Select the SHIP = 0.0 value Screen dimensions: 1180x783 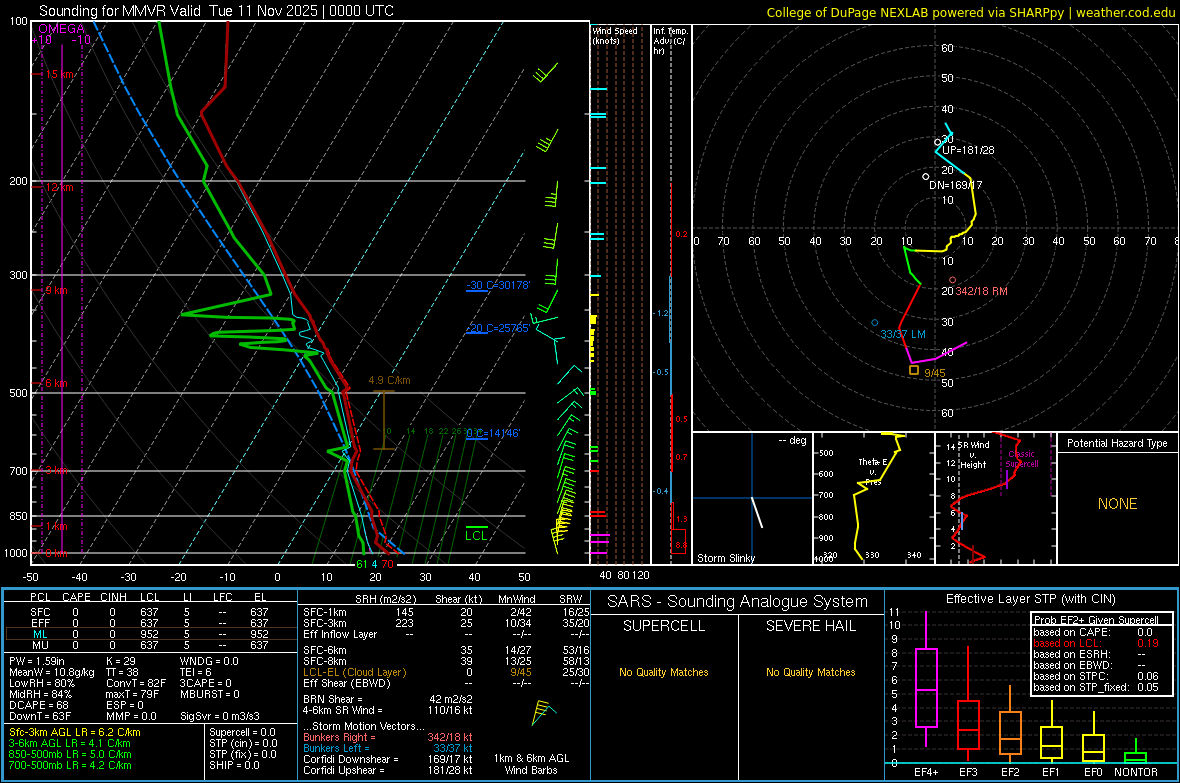(234, 765)
